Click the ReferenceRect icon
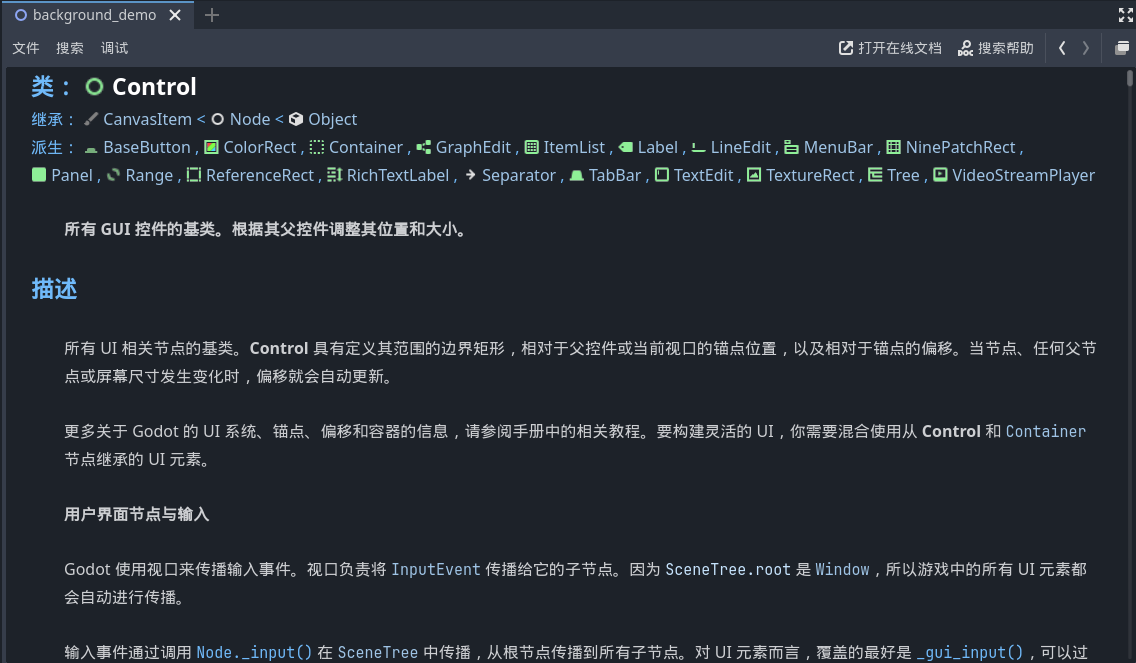 tap(193, 175)
